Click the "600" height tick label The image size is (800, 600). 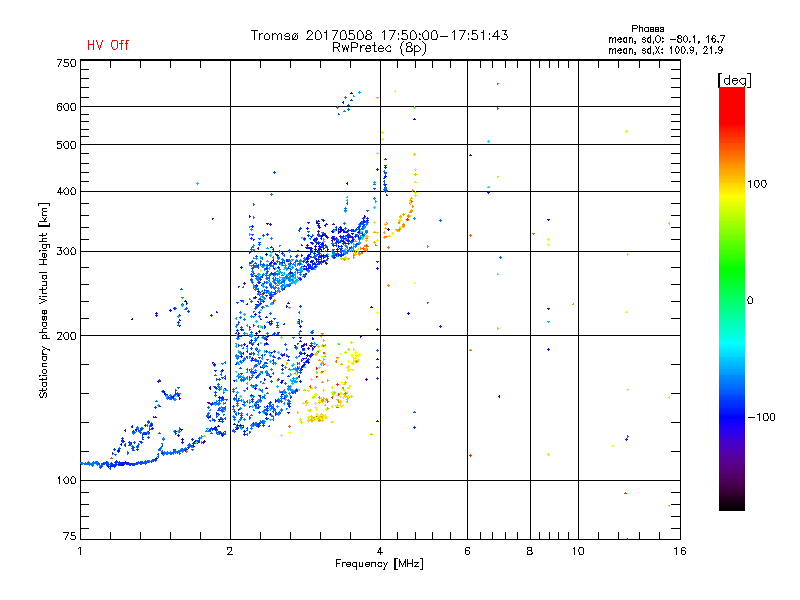tap(66, 107)
